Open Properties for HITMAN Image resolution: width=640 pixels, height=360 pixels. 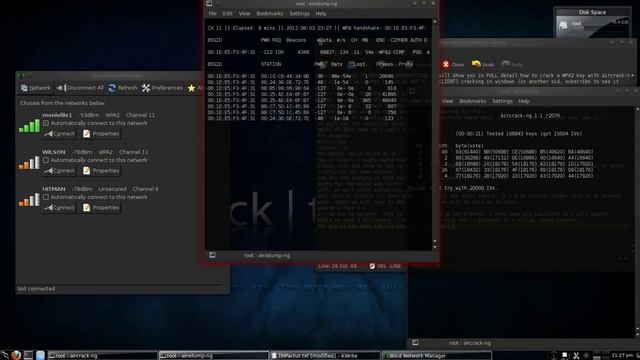(x=101, y=208)
